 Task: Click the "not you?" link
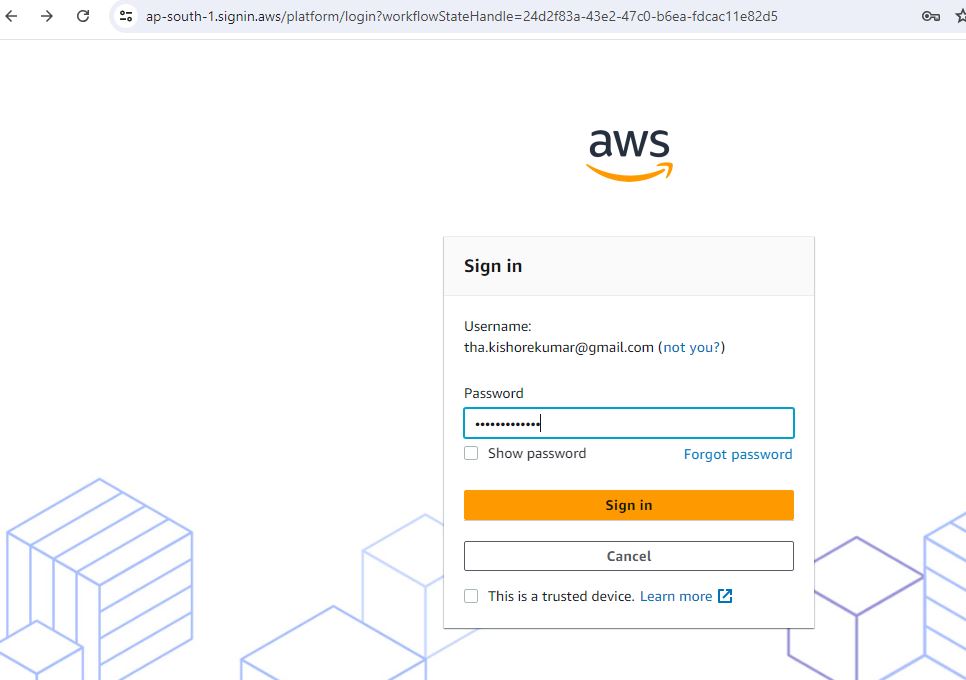click(x=691, y=347)
